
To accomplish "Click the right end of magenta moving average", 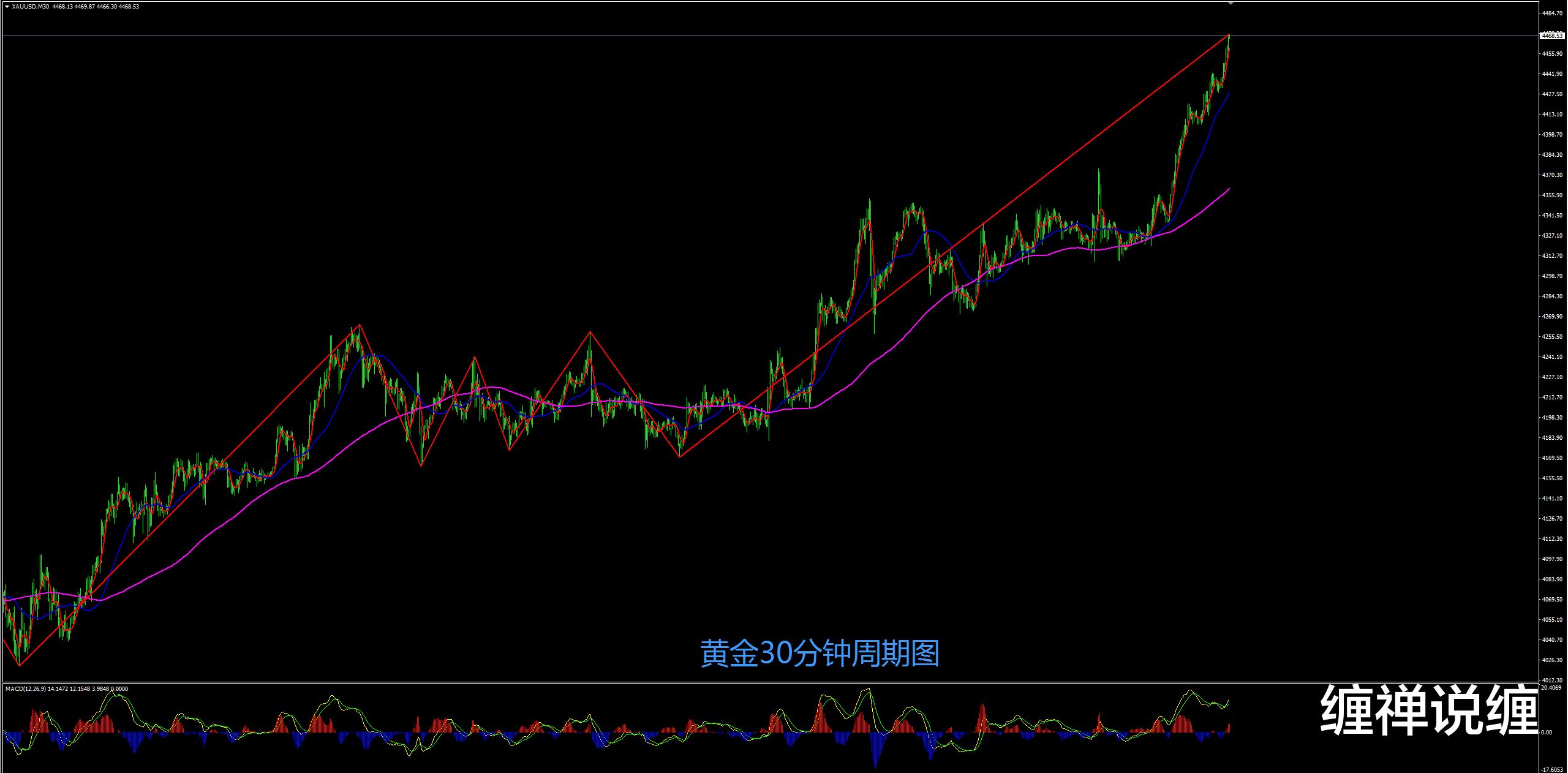I will click(x=1229, y=189).
